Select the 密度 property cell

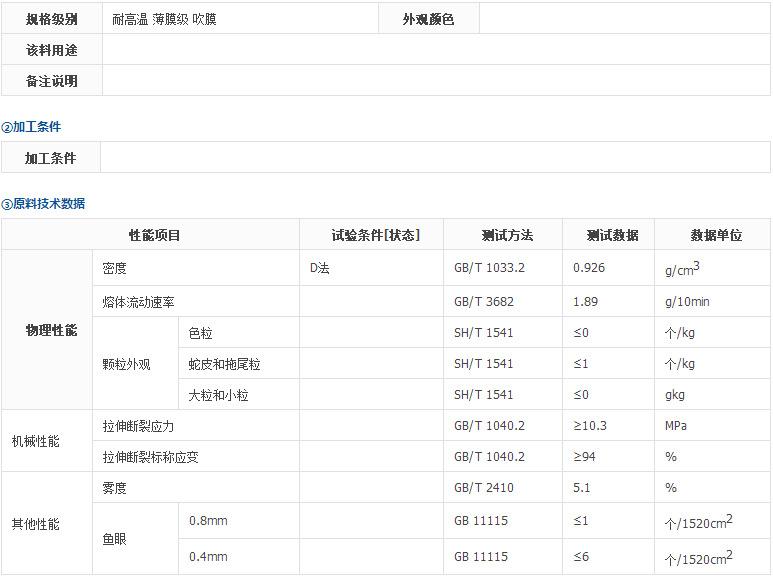click(x=115, y=269)
